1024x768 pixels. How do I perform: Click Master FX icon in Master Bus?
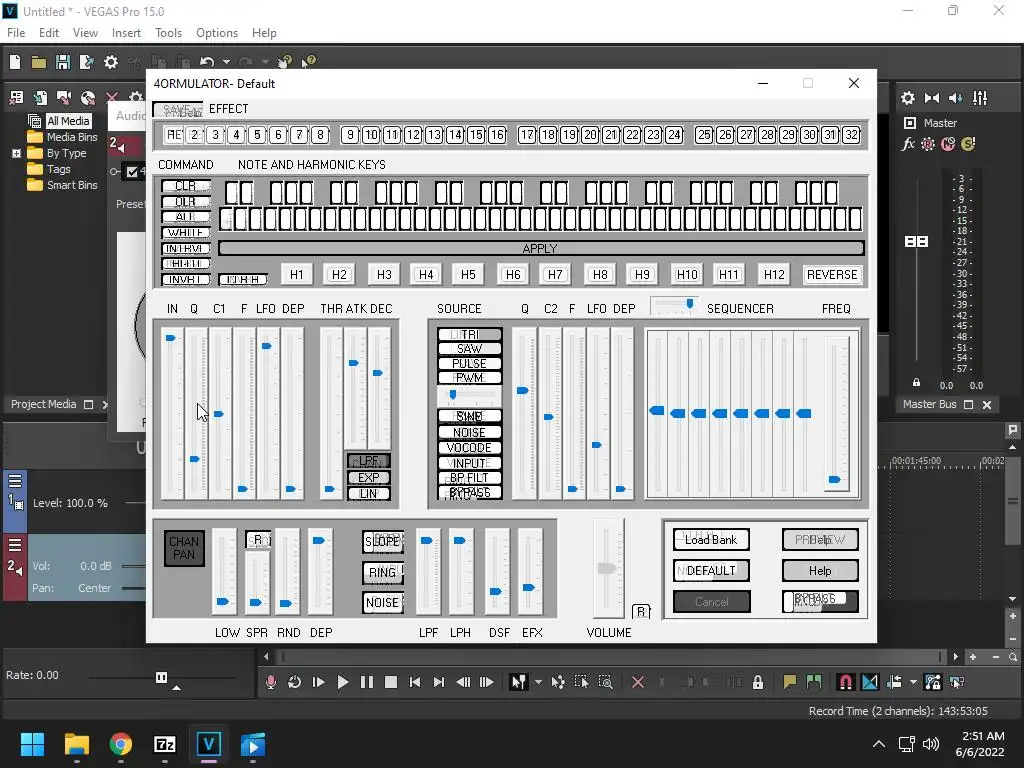pyautogui.click(x=908, y=144)
